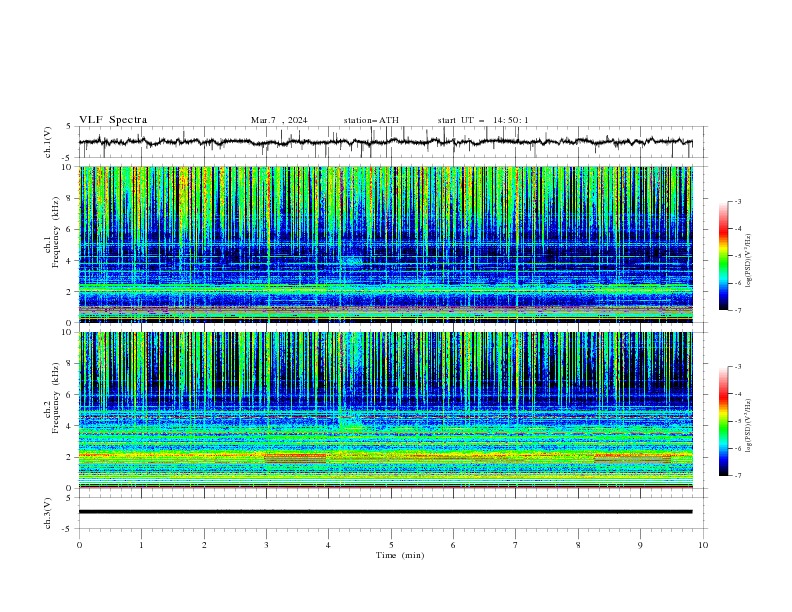Click the 'Time (min)' axis label
Screen dimensions: 792x612
[x=400, y=555]
